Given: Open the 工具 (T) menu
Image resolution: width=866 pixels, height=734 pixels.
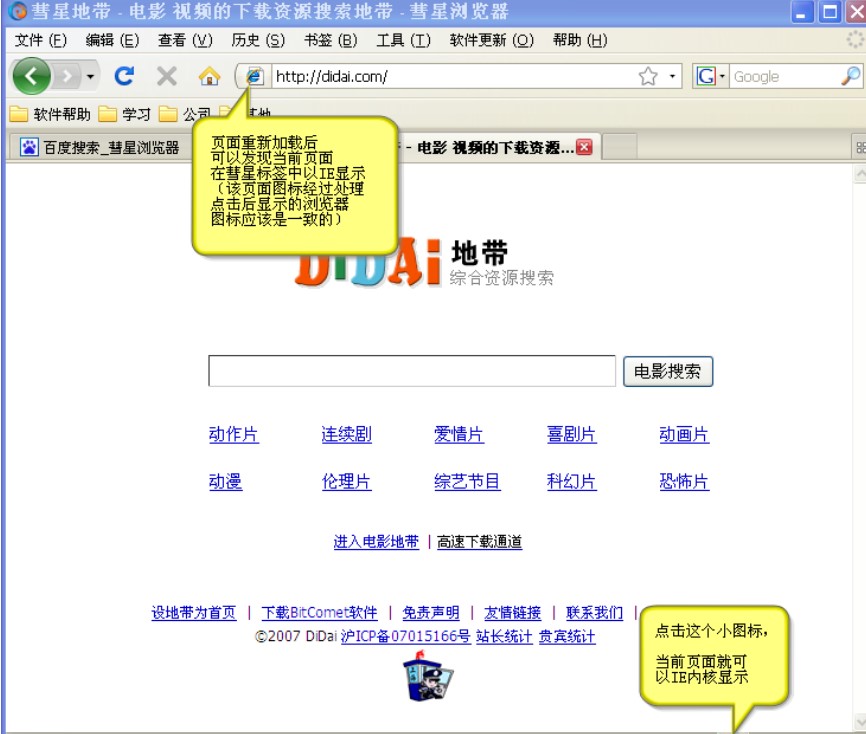Looking at the screenshot, I should 403,40.
